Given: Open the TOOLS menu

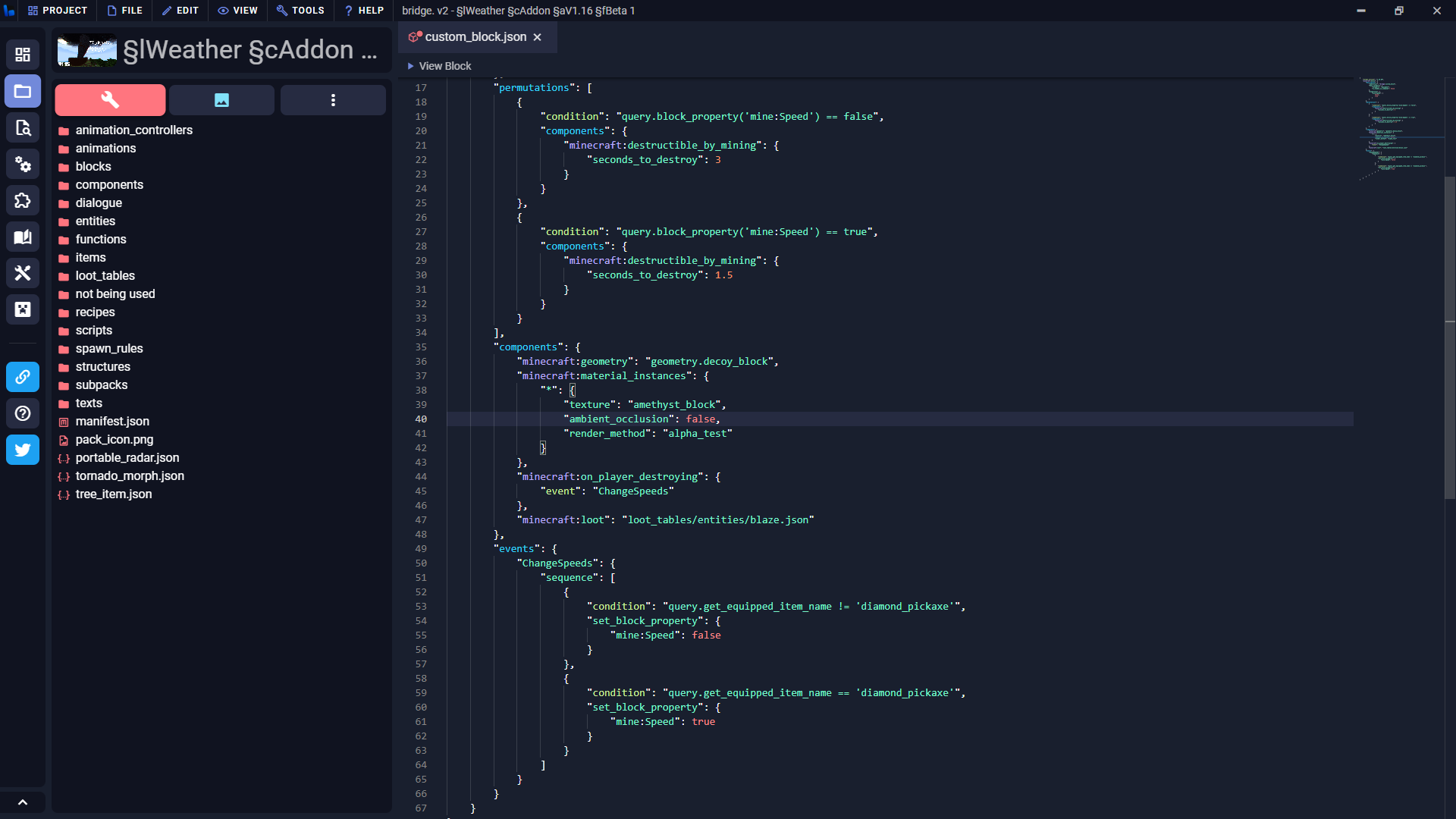Looking at the screenshot, I should 300,11.
